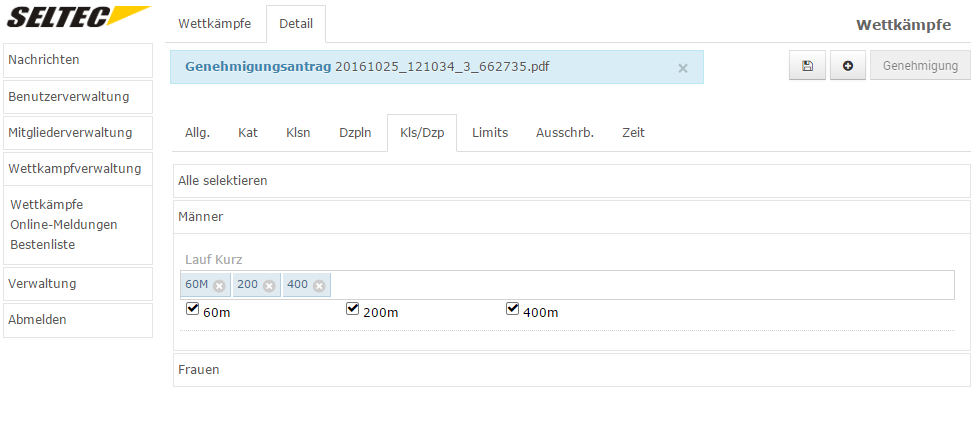Toggle the 400m checkbox
Image resolution: width=979 pixels, height=433 pixels.
click(x=513, y=309)
